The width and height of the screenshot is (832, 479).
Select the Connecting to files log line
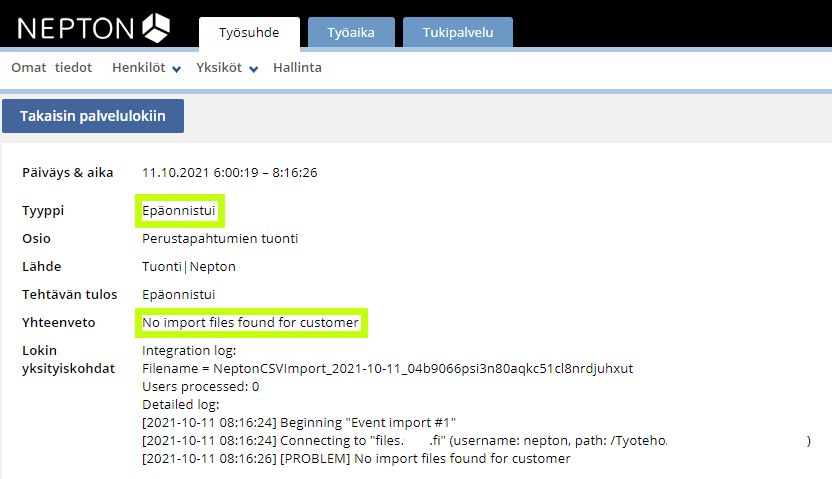click(476, 441)
